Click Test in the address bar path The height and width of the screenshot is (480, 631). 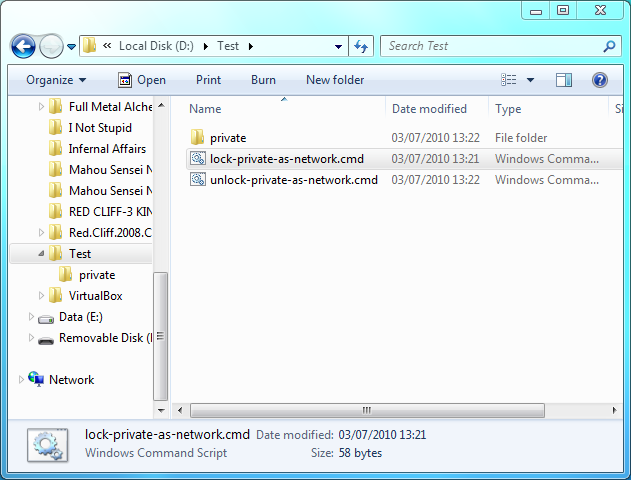click(x=228, y=46)
